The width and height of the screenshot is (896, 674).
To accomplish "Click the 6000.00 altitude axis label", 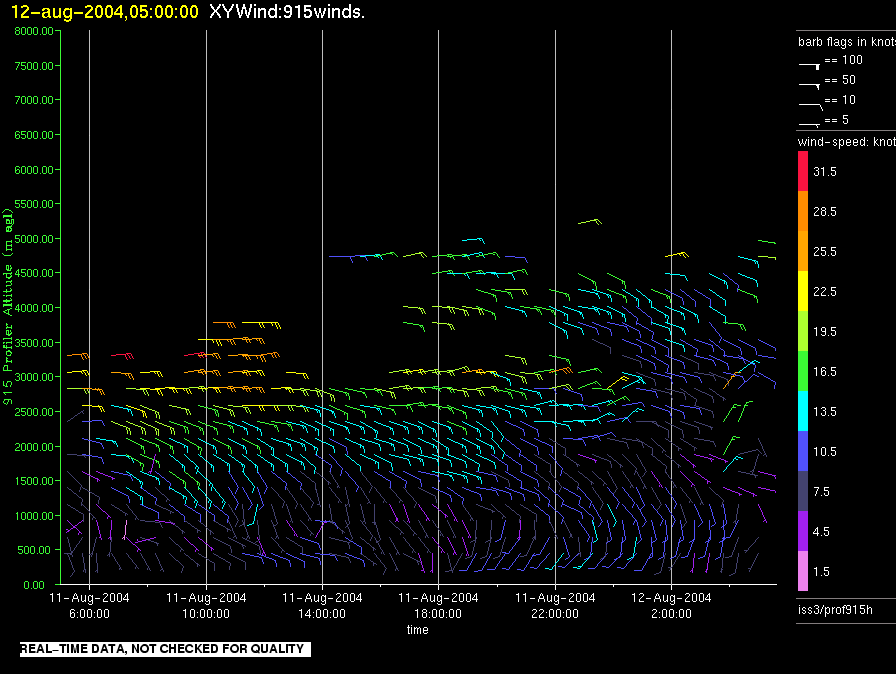I will click(34, 170).
